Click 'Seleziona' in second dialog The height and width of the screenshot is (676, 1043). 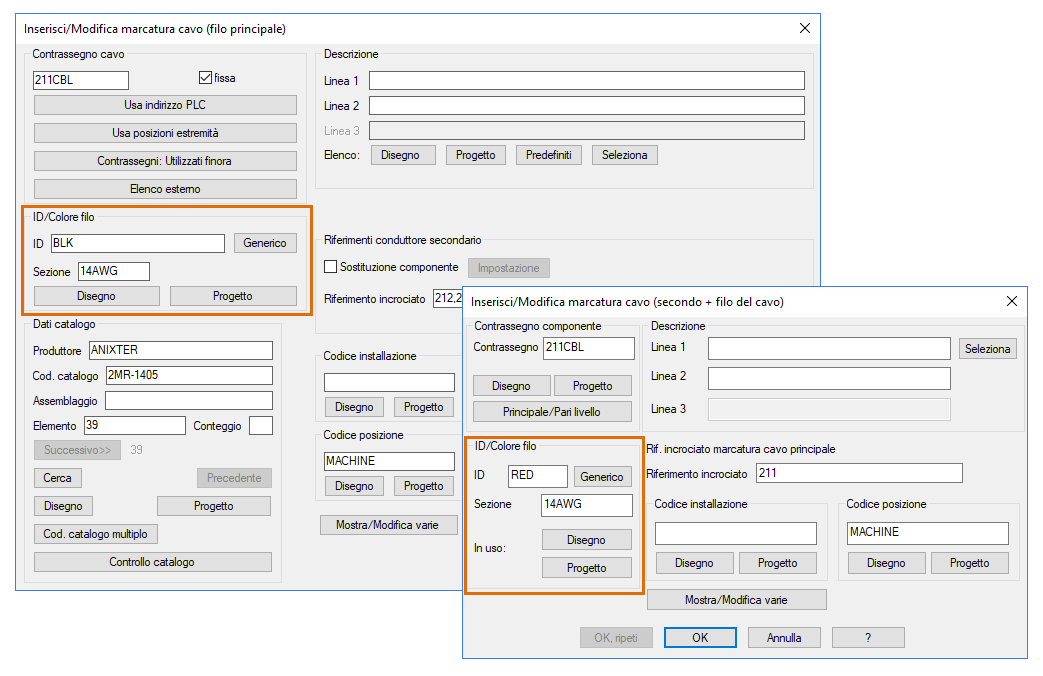tap(988, 349)
